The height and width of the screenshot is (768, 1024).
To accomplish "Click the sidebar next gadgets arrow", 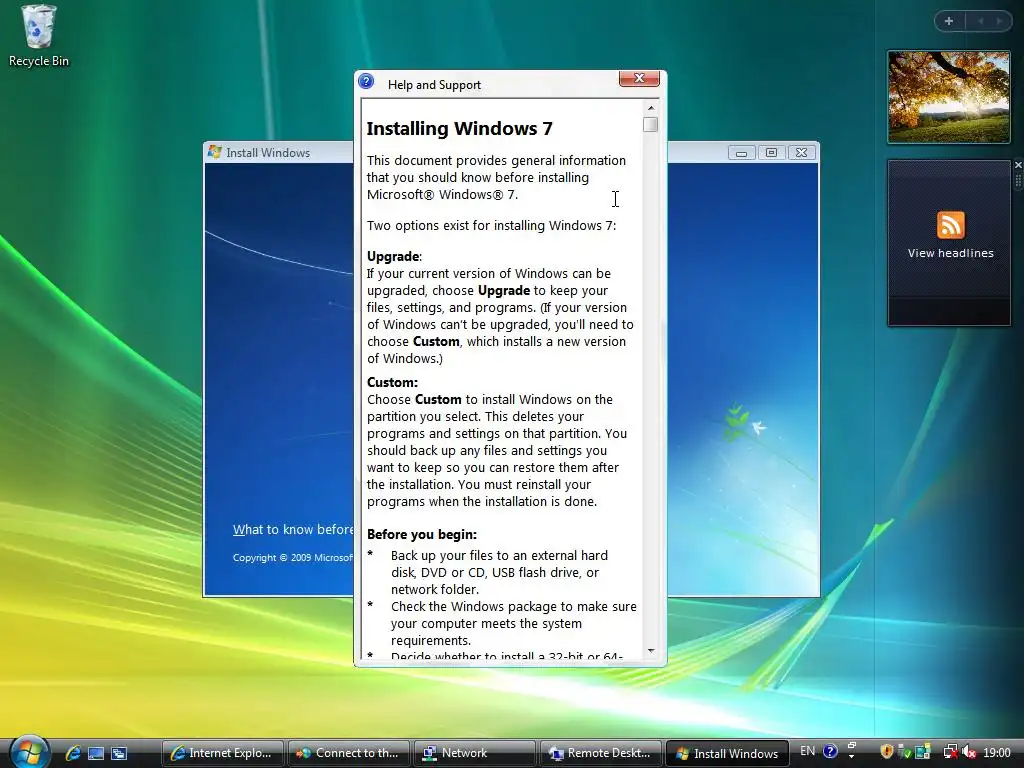I will tap(999, 21).
